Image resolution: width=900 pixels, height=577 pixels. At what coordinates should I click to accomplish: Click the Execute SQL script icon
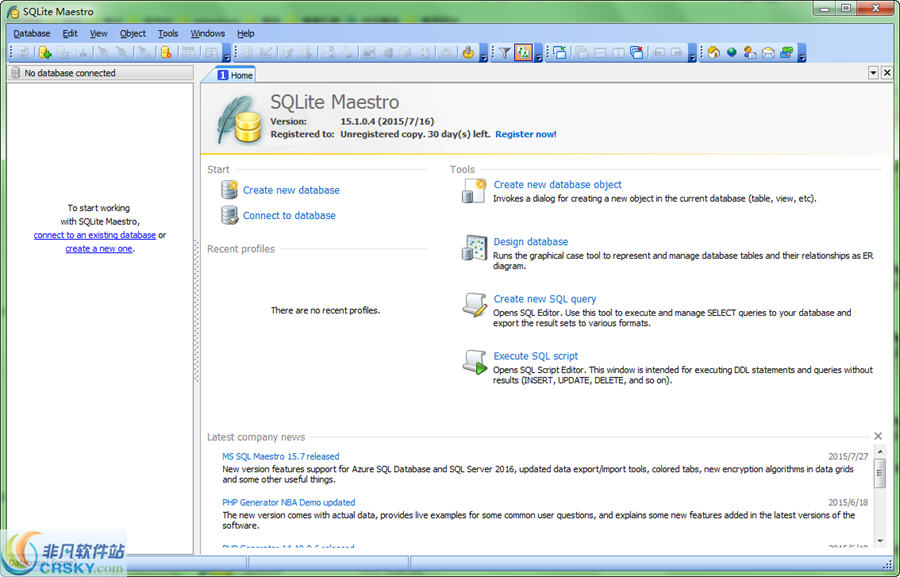tap(475, 362)
